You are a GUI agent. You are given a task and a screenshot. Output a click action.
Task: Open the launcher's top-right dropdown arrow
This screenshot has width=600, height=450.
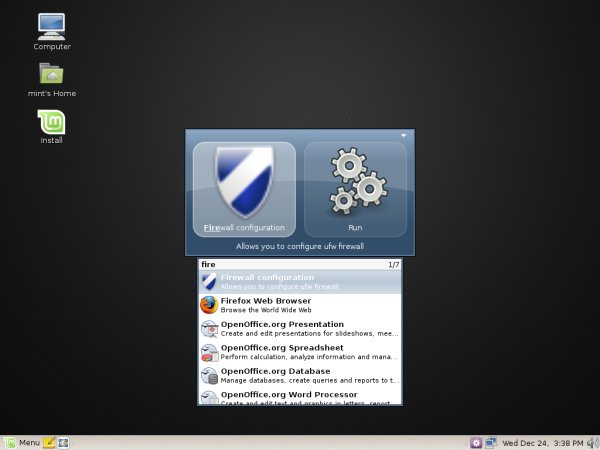404,135
